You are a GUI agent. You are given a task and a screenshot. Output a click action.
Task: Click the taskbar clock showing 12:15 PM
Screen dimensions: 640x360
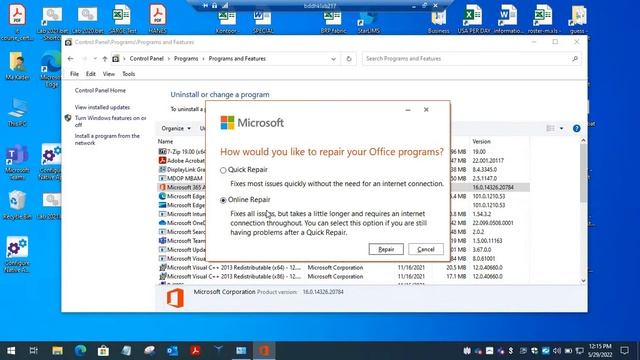(600, 351)
